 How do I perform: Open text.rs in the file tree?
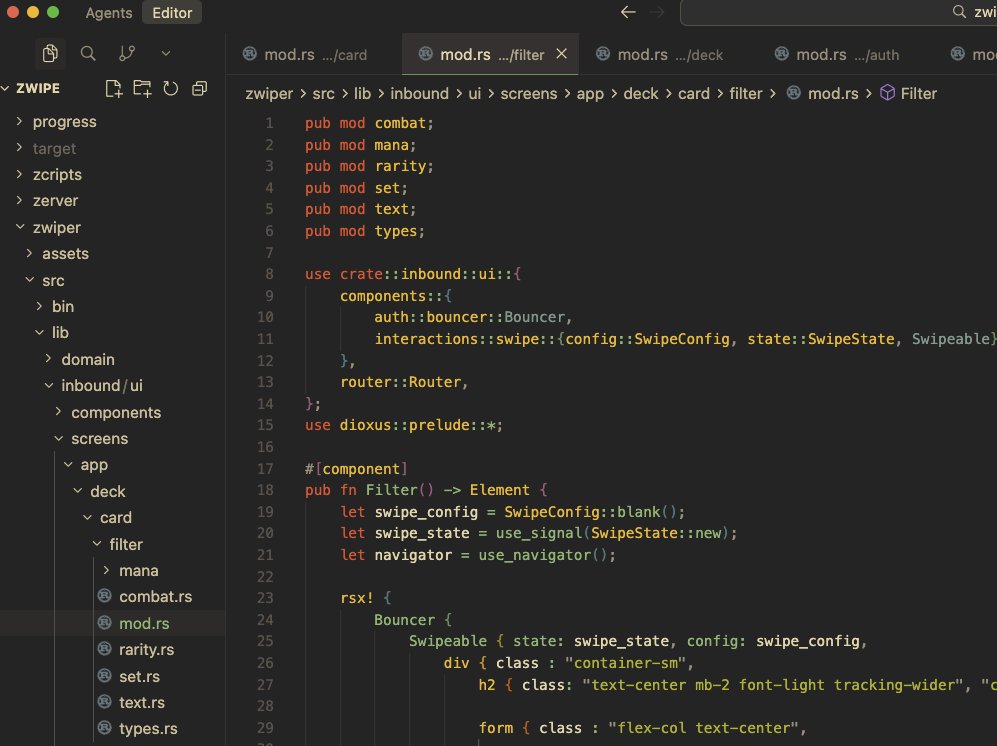coord(142,702)
